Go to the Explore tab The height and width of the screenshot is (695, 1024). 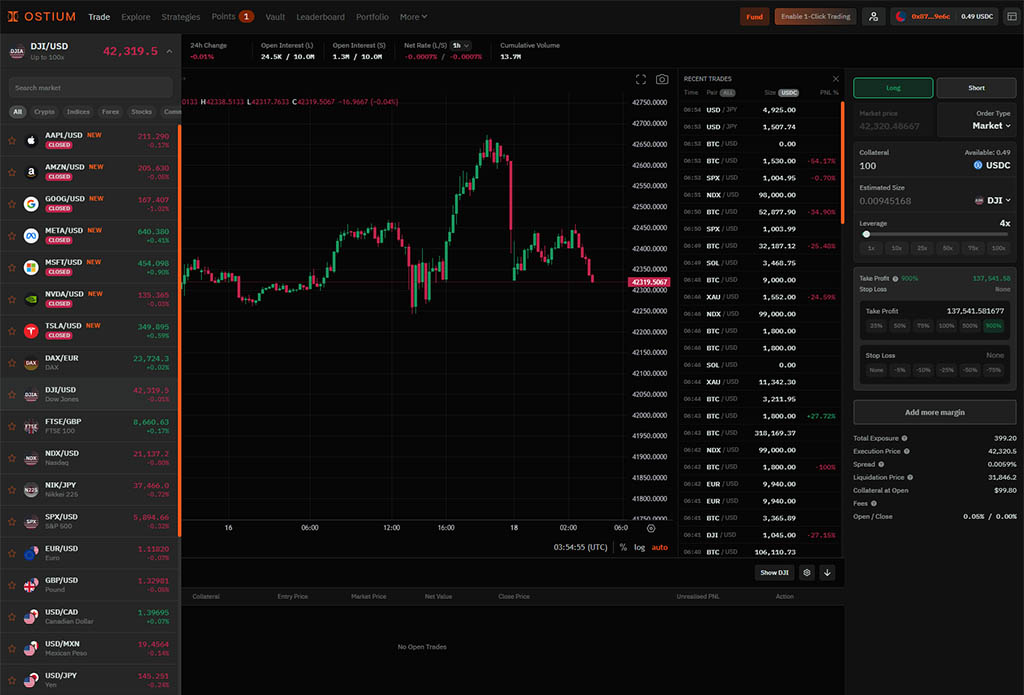136,17
